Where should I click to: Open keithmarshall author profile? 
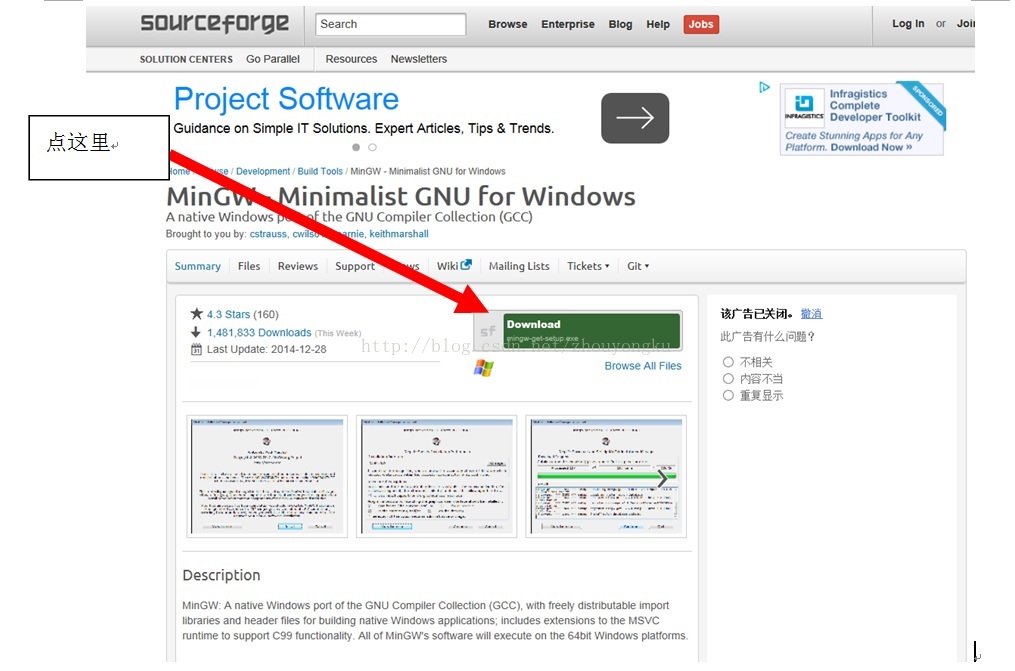[399, 234]
